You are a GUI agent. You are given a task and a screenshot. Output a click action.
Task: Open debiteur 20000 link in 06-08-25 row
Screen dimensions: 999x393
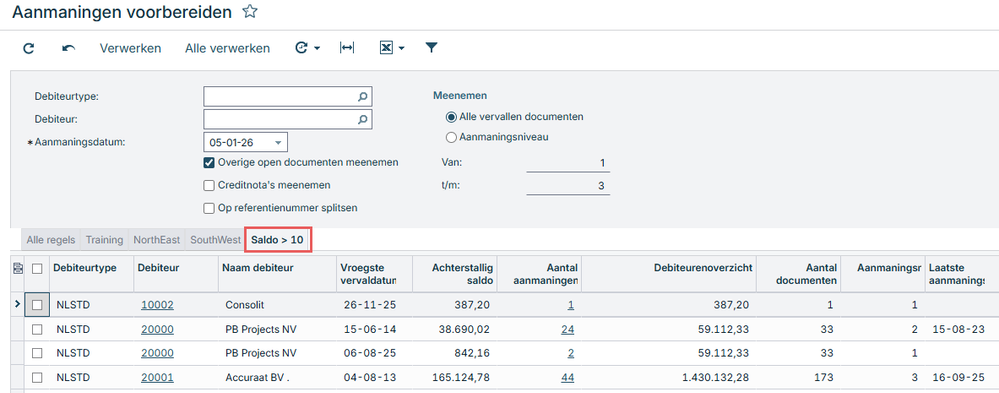pos(157,354)
